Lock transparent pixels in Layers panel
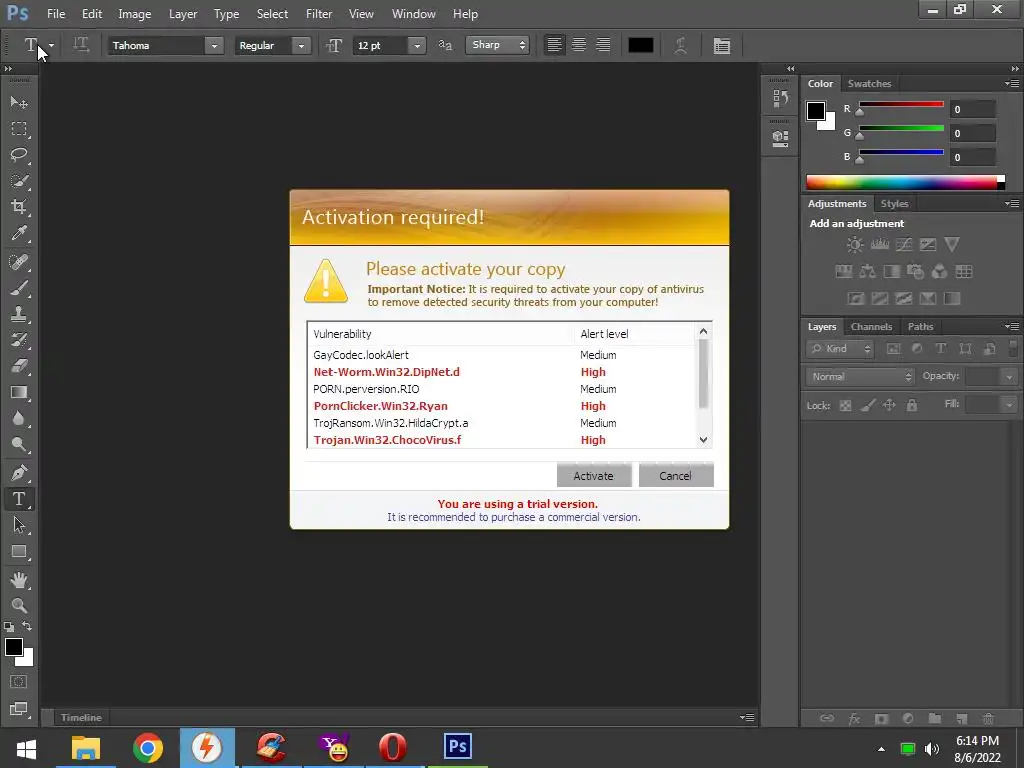 [x=845, y=406]
